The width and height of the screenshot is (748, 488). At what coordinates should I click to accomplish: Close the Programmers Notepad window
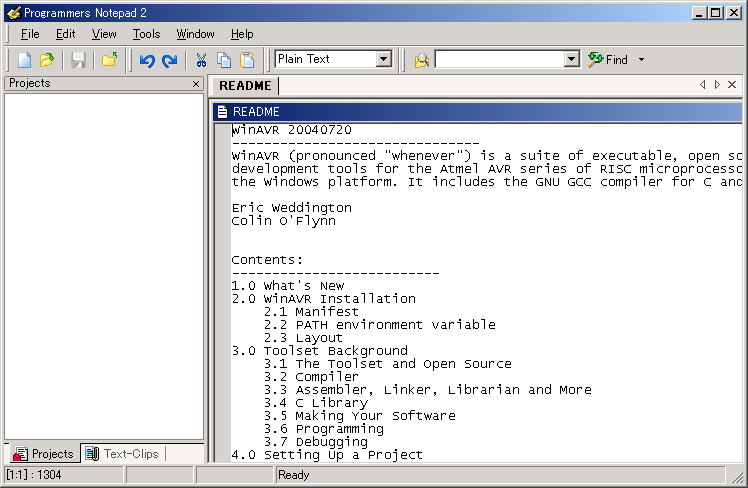(x=734, y=13)
